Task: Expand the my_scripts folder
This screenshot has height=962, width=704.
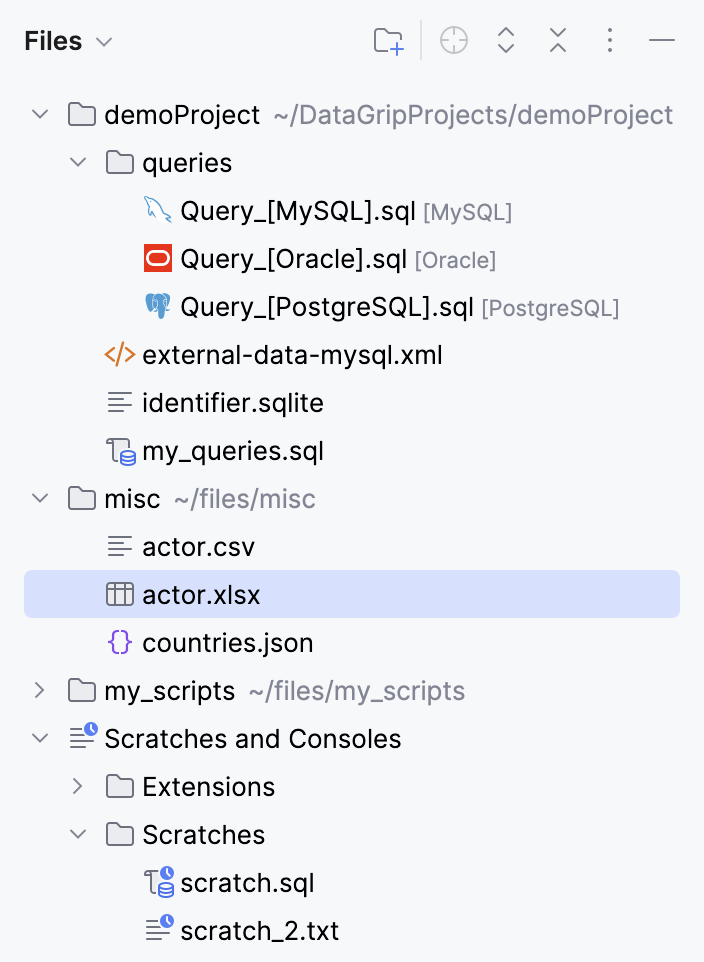Action: 40,691
